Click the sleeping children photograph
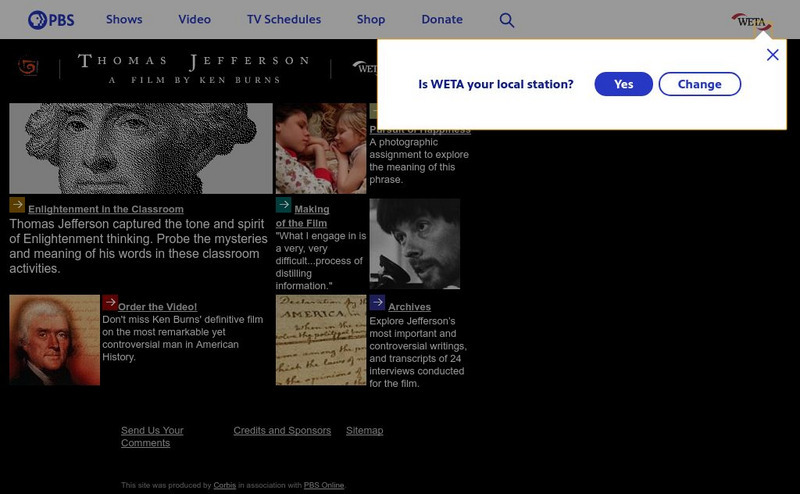The width and height of the screenshot is (800, 494). coord(321,149)
